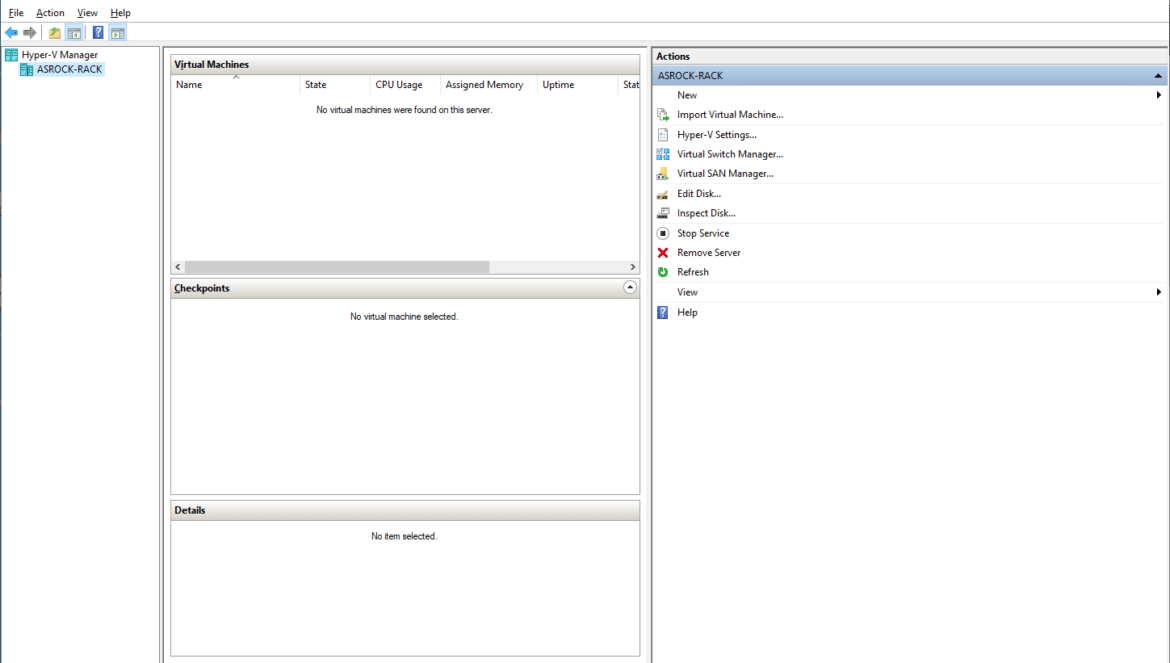Click the Virtual Machines pane header
1170x663 pixels.
click(405, 65)
